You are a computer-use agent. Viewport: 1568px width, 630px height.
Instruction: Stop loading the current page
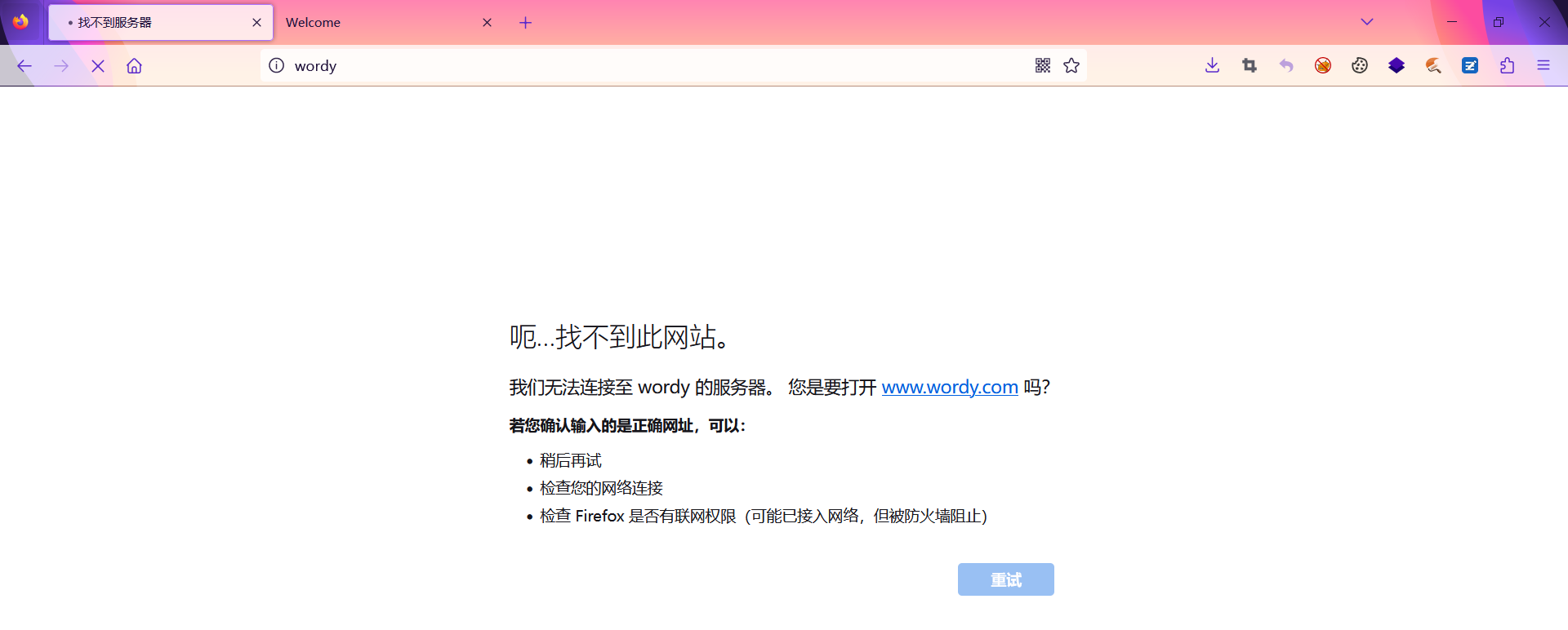pos(98,66)
